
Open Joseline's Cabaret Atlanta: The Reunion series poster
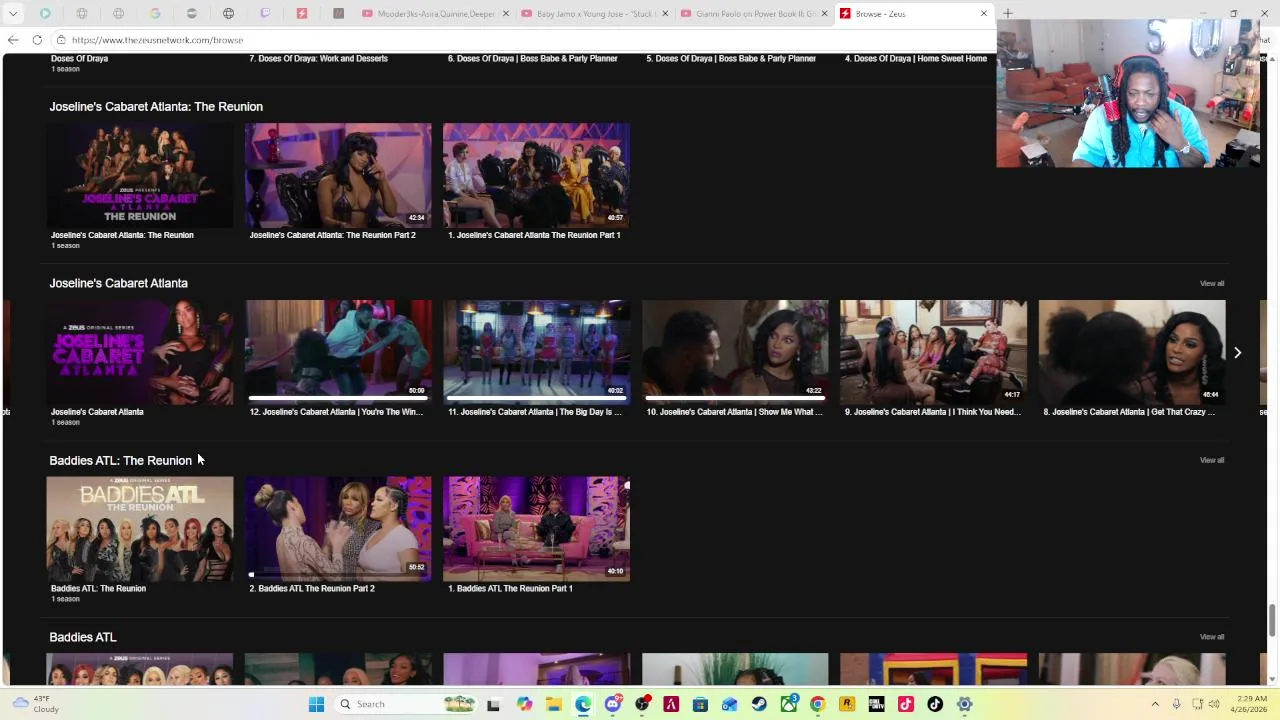(x=140, y=176)
